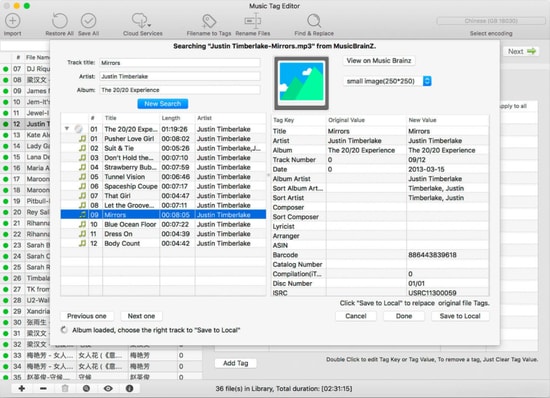
Task: Click the Track title input field
Action: tap(179, 63)
